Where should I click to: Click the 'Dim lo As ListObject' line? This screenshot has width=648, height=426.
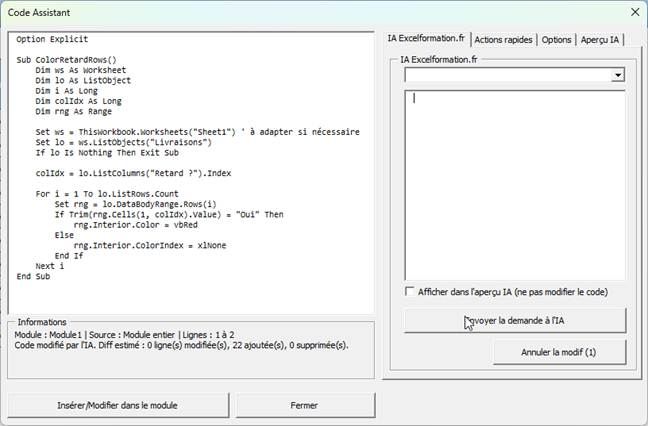coord(83,81)
